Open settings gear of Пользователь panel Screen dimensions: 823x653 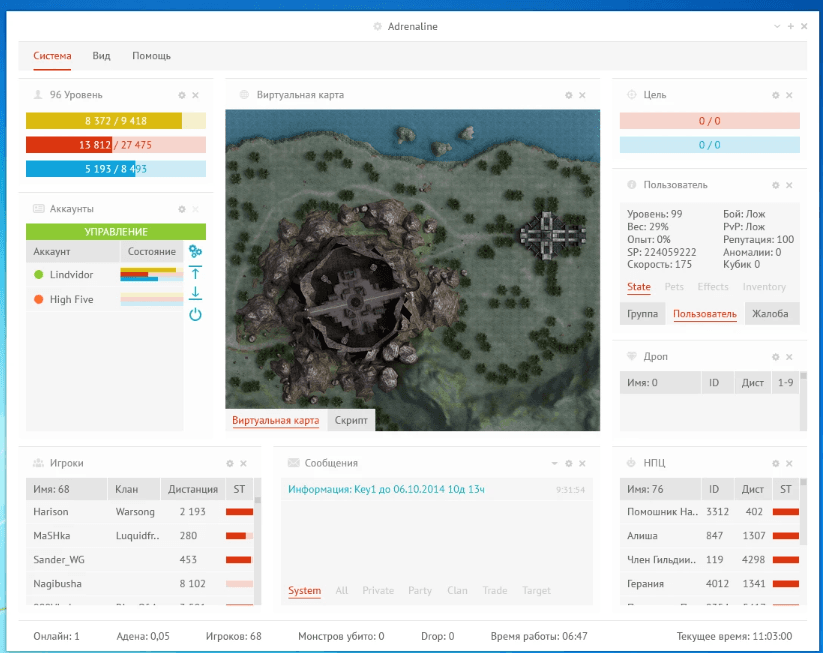[x=775, y=185]
